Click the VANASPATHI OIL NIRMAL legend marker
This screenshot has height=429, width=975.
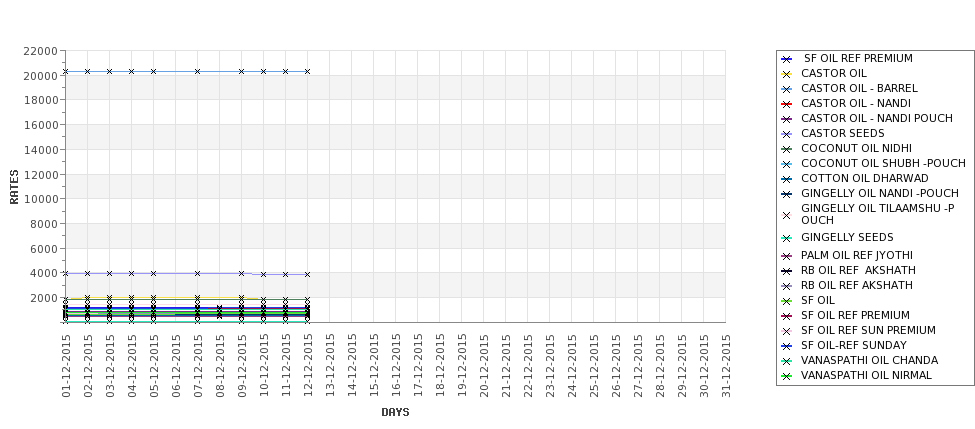(786, 376)
